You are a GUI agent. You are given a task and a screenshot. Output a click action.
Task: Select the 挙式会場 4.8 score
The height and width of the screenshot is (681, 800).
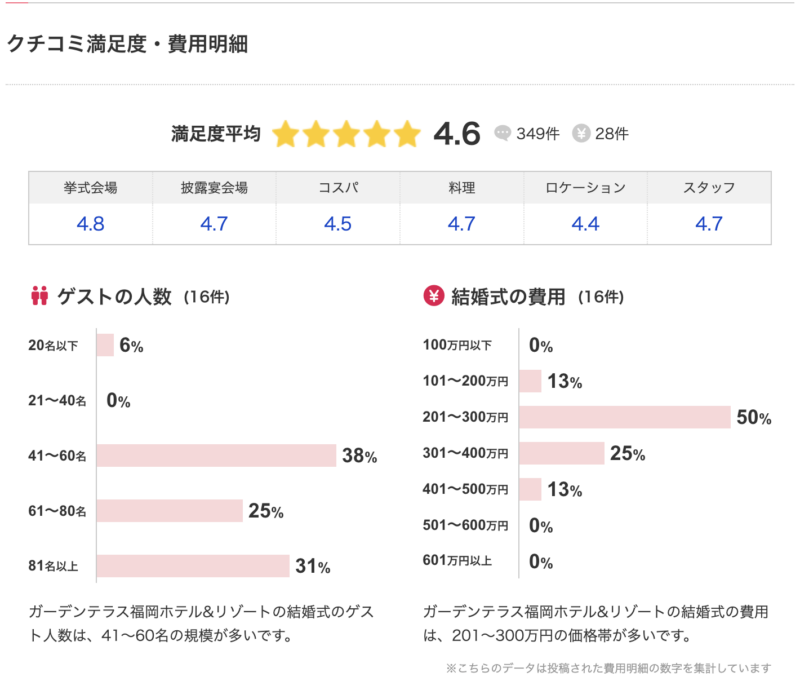(90, 224)
